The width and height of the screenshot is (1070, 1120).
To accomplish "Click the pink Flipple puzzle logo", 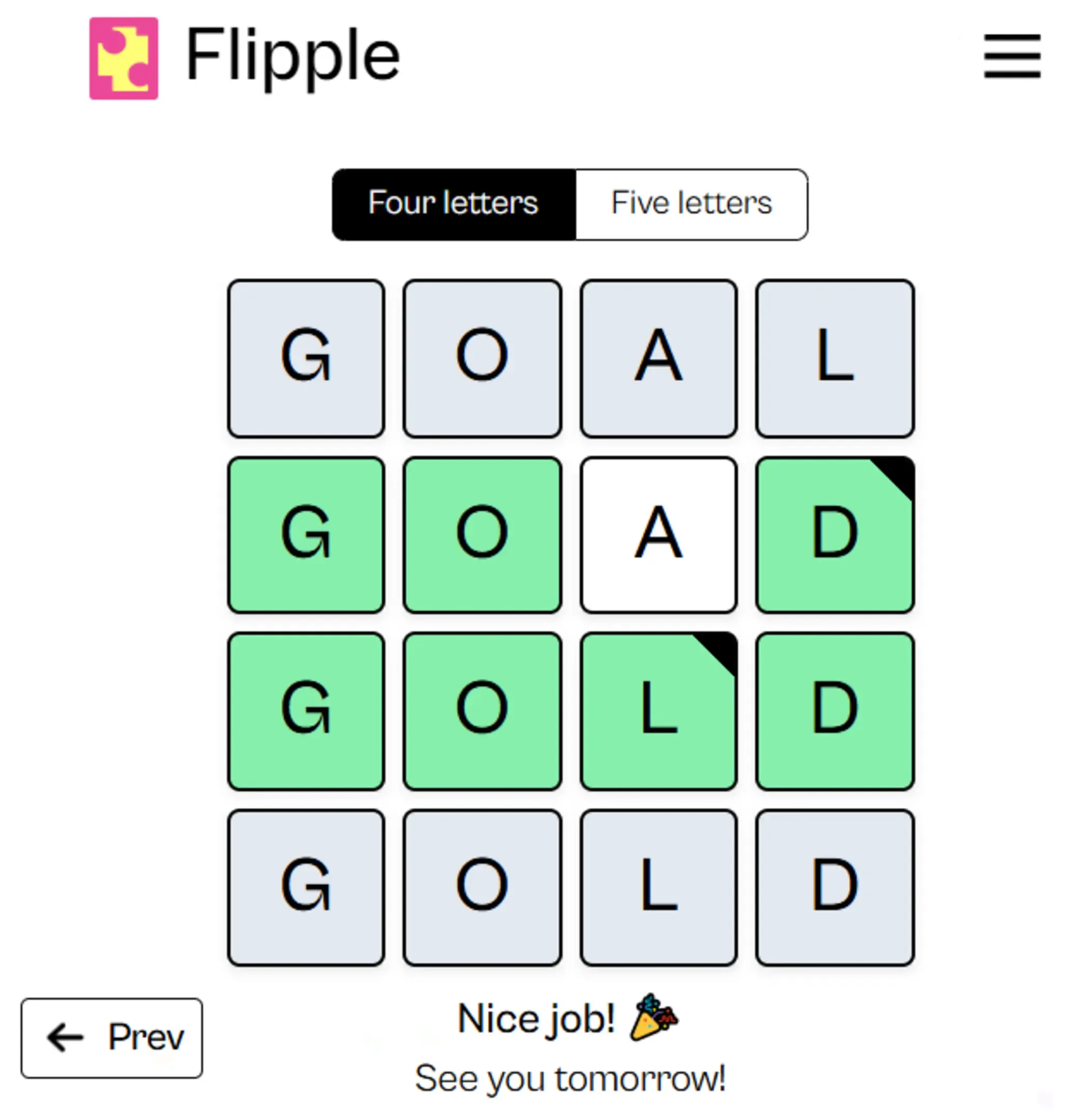I will pos(124,58).
